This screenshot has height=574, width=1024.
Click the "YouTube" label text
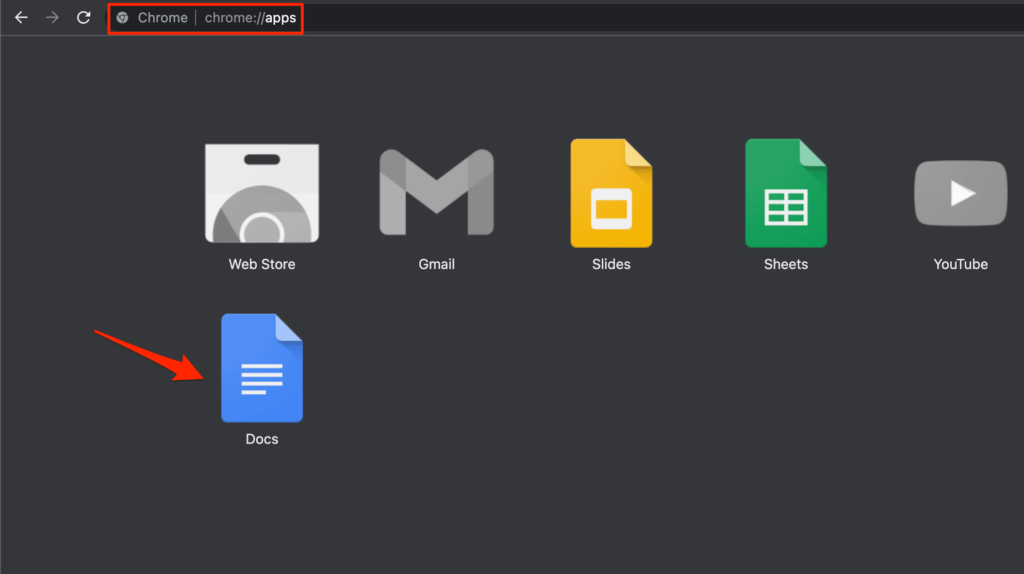961,264
